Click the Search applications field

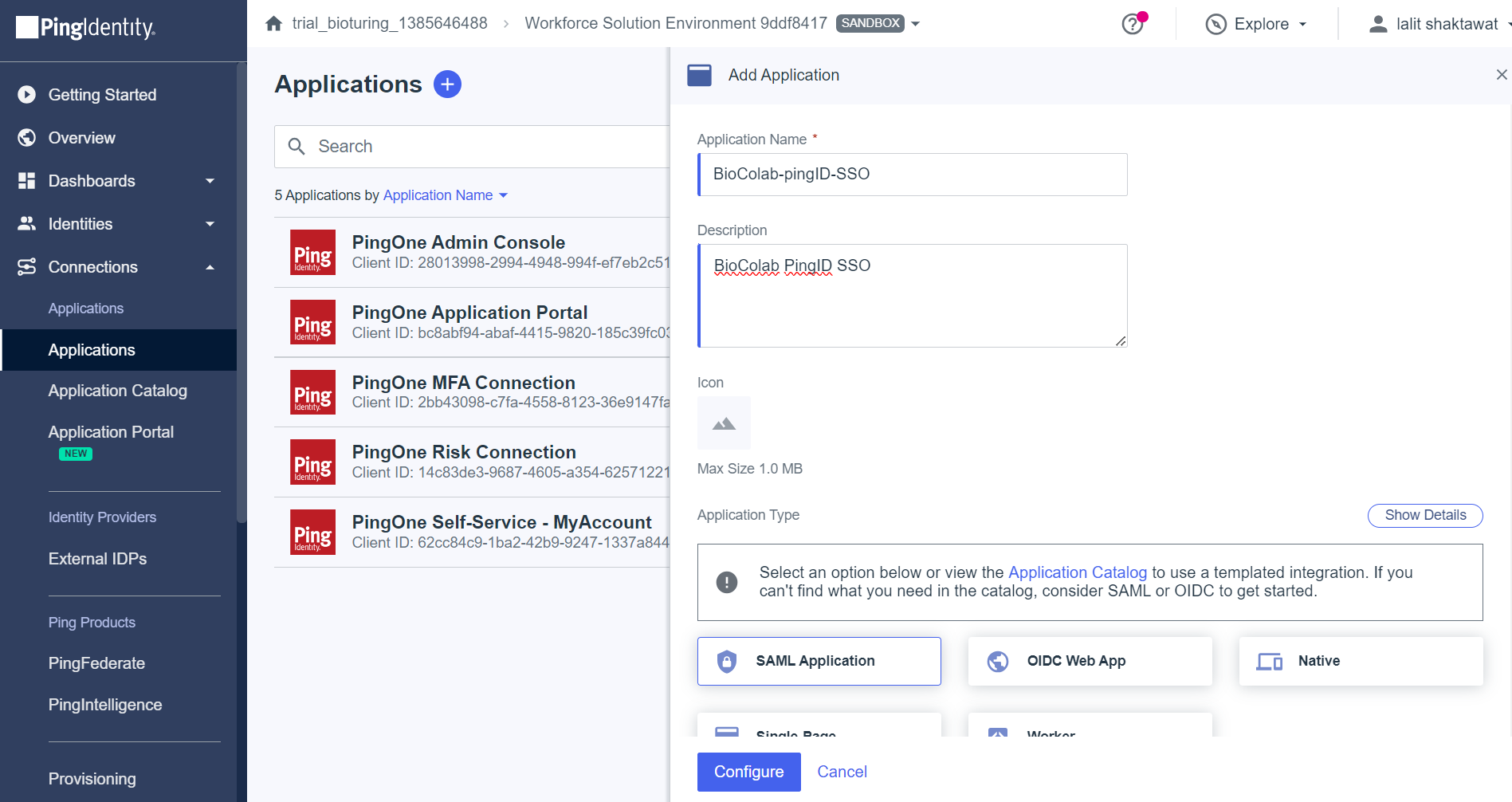[x=472, y=147]
